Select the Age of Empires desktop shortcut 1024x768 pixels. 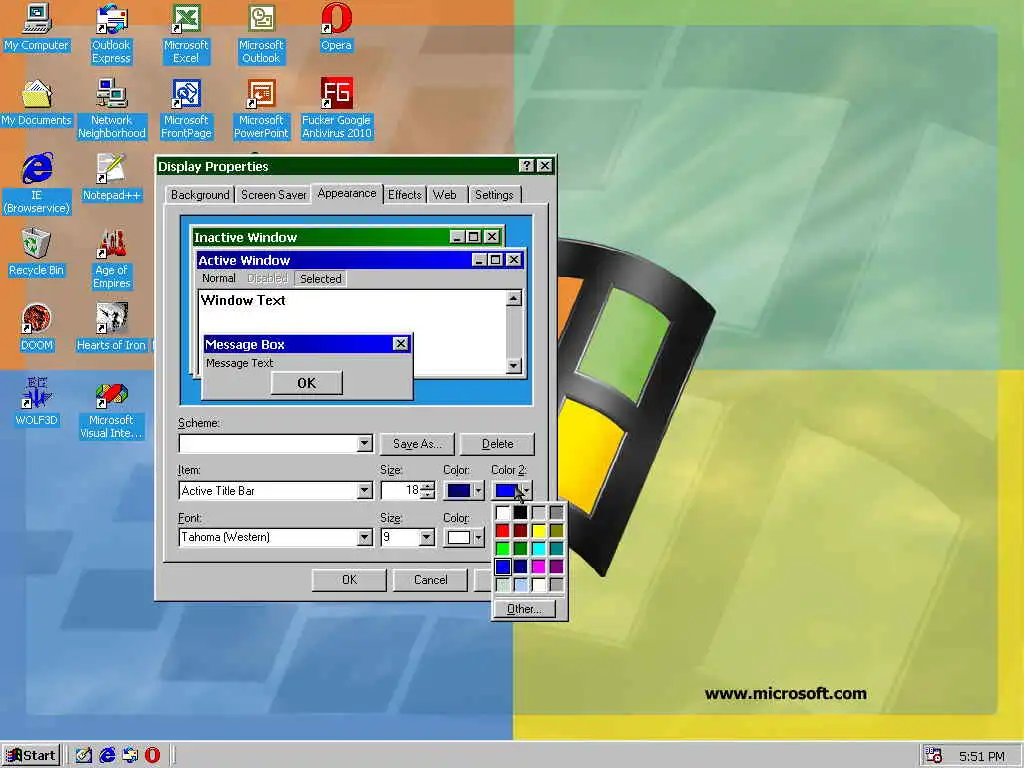click(112, 259)
